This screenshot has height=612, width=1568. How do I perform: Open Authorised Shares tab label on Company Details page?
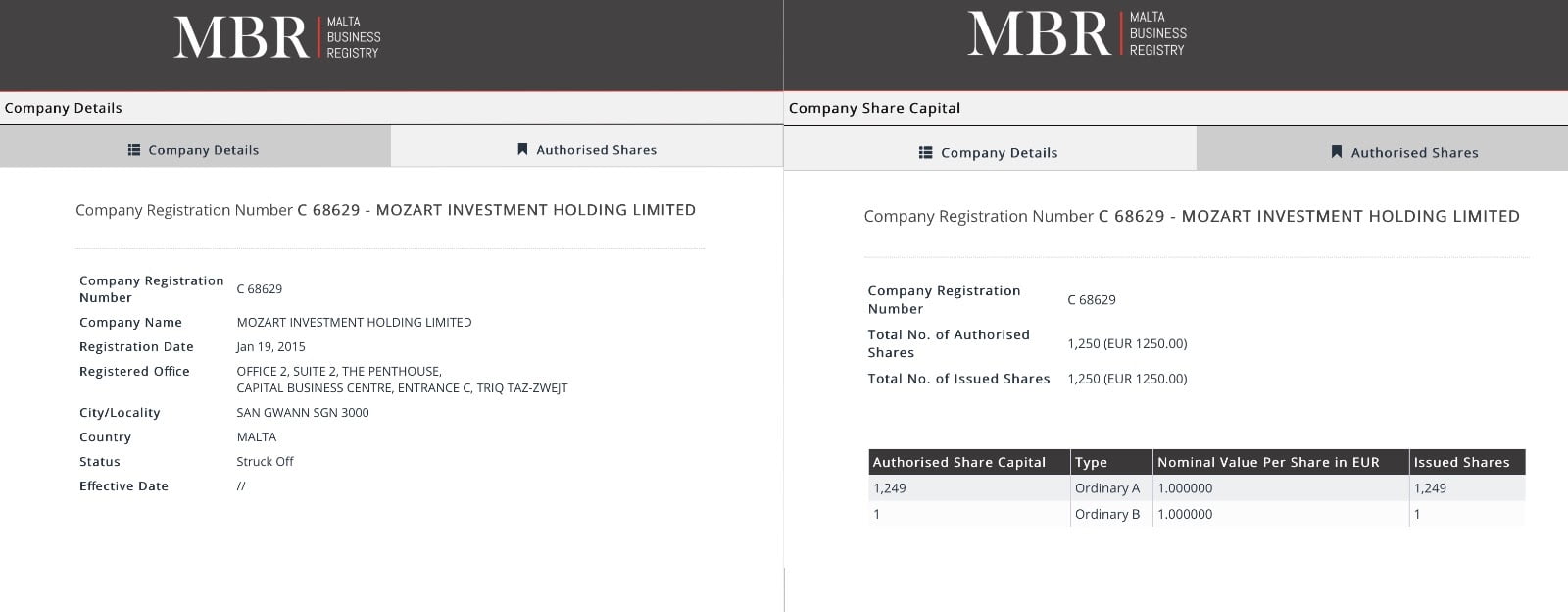tap(596, 150)
